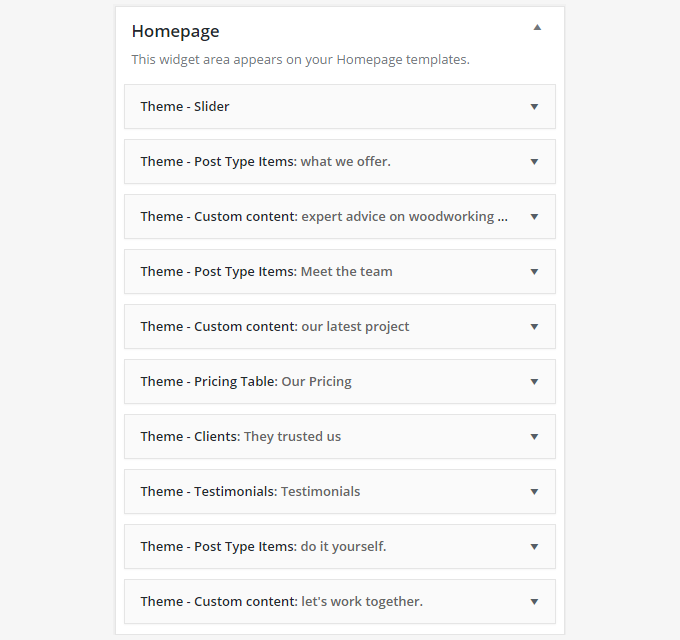Viewport: 680px width, 640px height.
Task: Select 'Testimonials: Testimonials' widget title
Action: [250, 492]
